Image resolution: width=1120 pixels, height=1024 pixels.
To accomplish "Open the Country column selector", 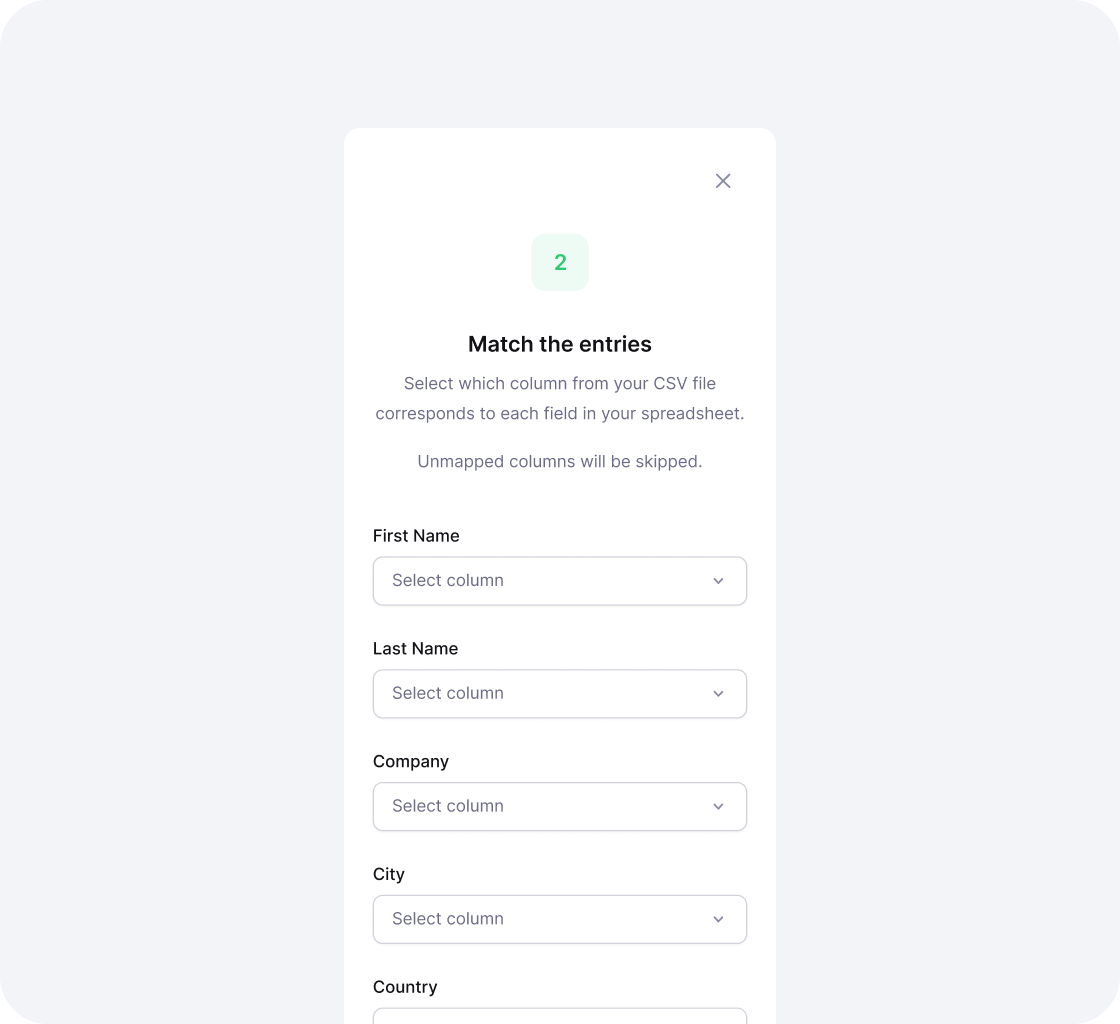I will (x=559, y=1018).
